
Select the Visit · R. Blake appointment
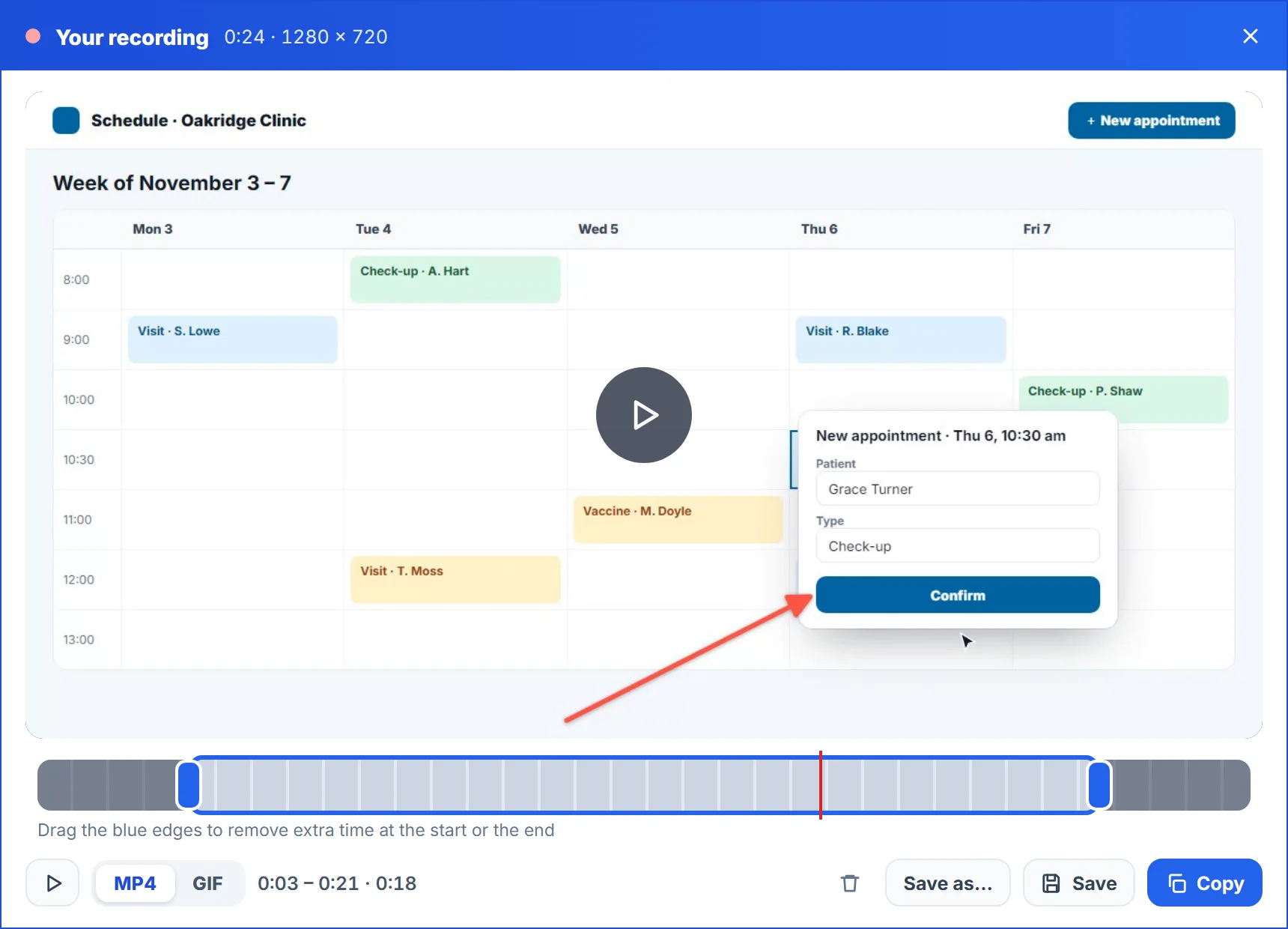click(x=900, y=339)
